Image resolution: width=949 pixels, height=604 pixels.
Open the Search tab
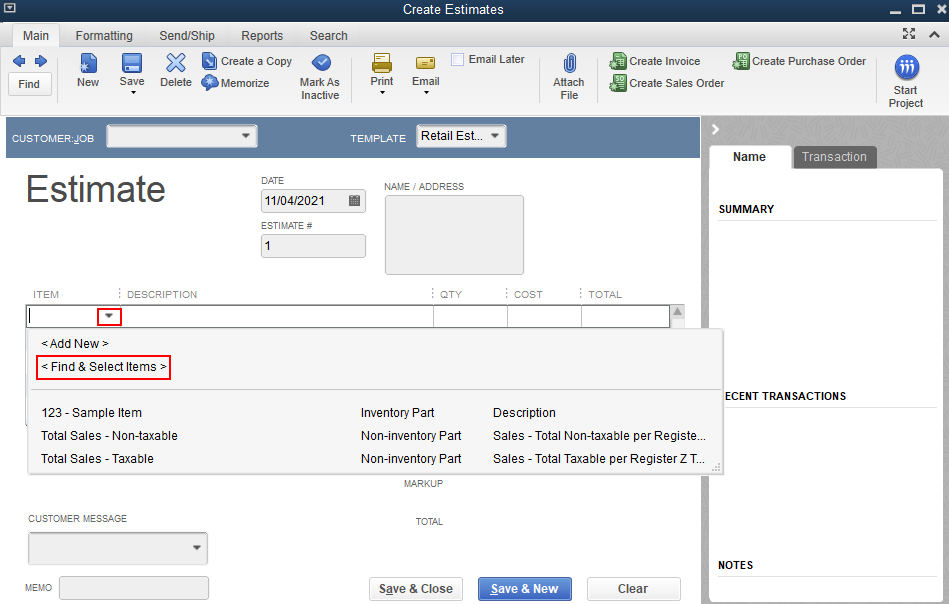click(x=329, y=36)
